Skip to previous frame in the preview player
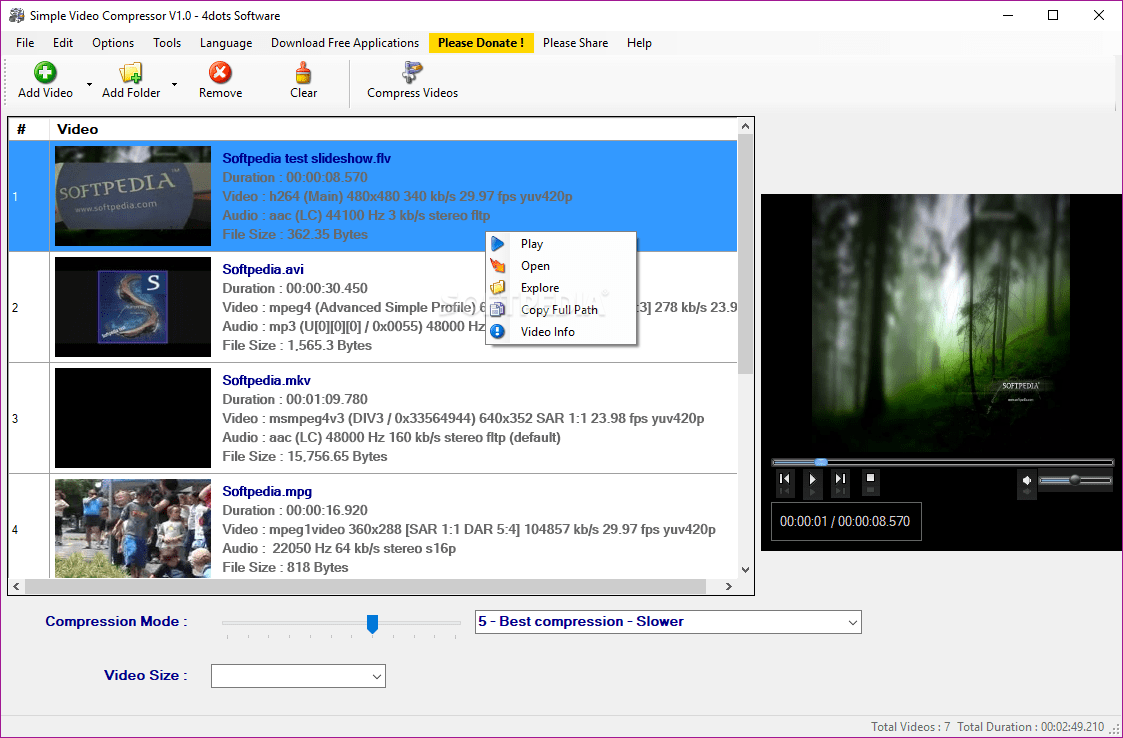The height and width of the screenshot is (738, 1123). tap(785, 478)
